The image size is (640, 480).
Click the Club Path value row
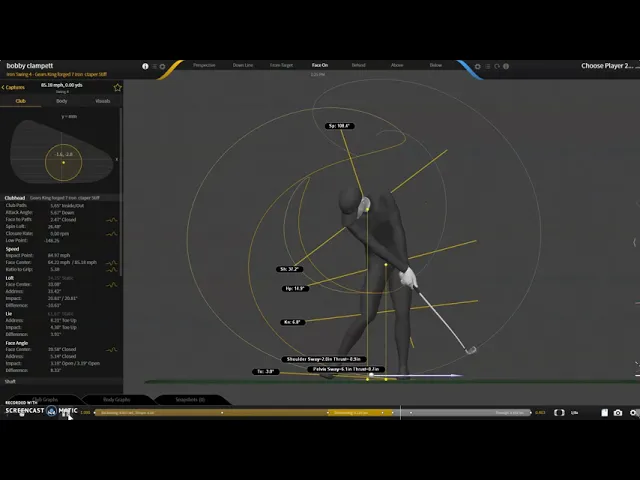pyautogui.click(x=61, y=206)
